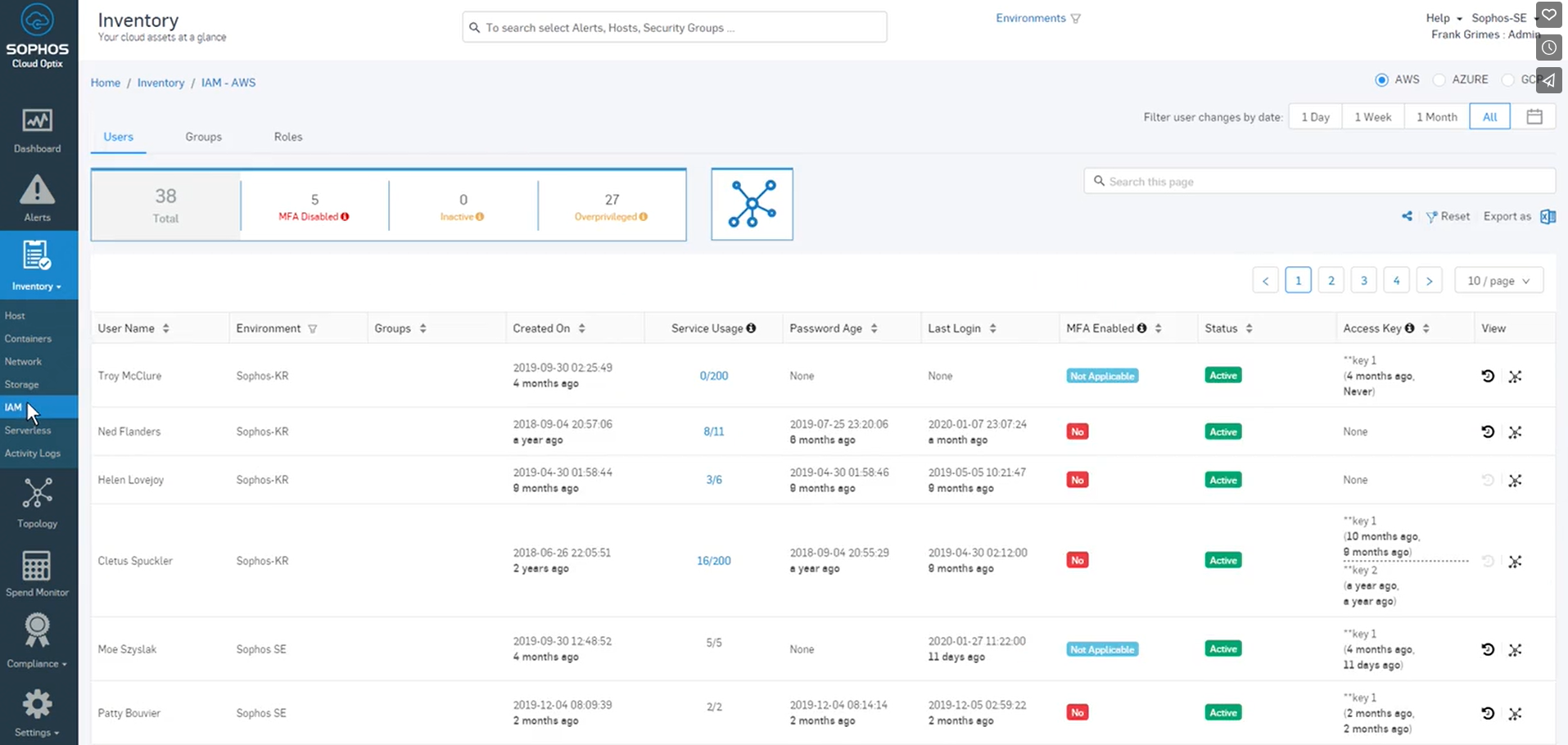Switch to the Groups tab
Image resolution: width=1568 pixels, height=745 pixels.
pos(203,137)
